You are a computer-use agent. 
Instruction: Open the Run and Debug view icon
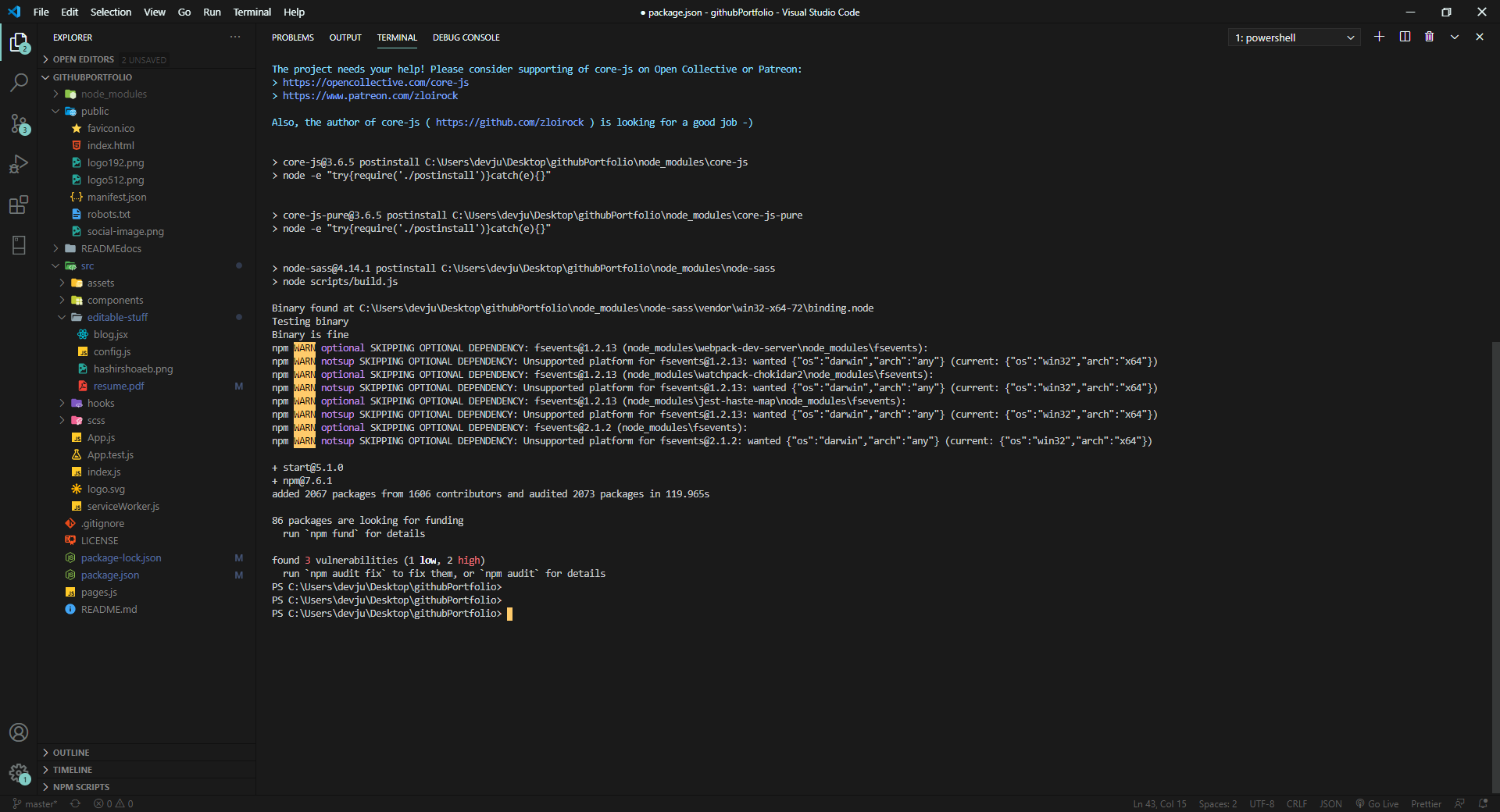pyautogui.click(x=19, y=164)
